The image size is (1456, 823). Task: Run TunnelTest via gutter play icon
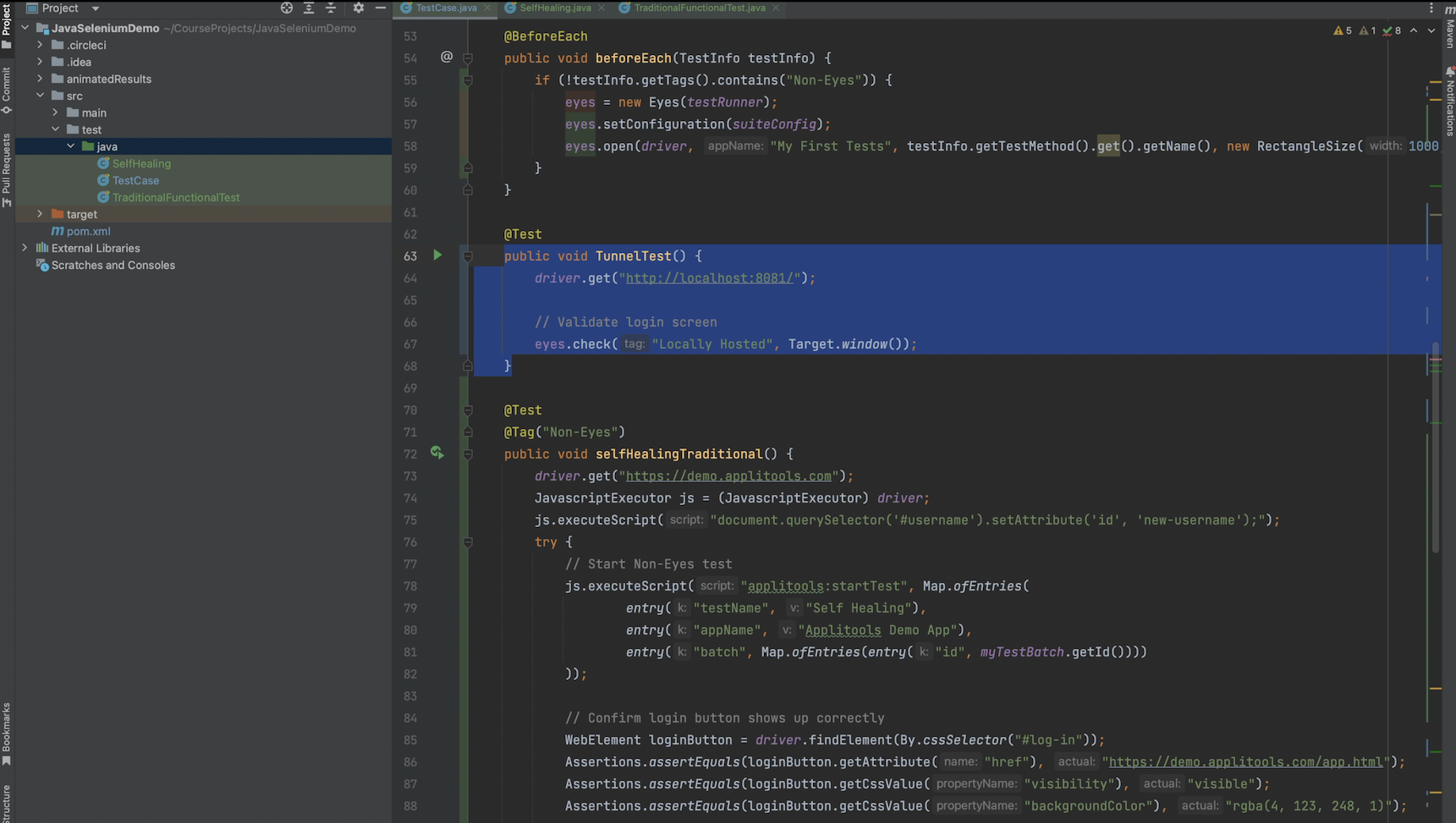click(437, 255)
